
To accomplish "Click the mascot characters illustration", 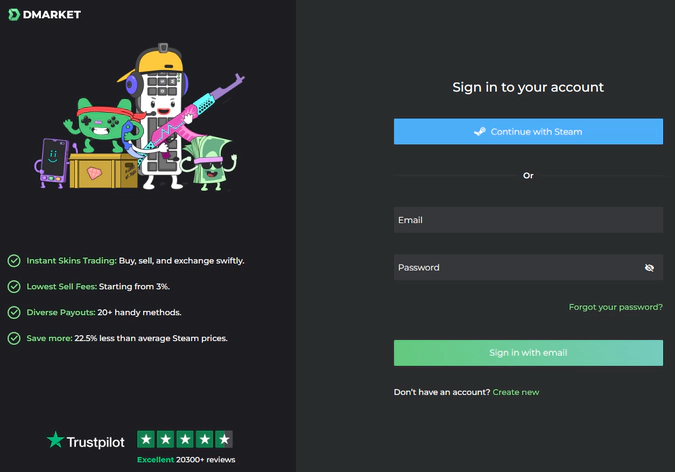I will [x=139, y=117].
